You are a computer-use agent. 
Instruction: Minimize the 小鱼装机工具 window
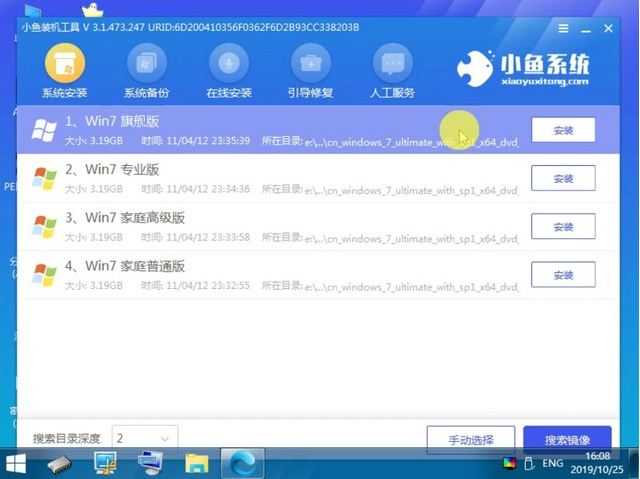(586, 29)
